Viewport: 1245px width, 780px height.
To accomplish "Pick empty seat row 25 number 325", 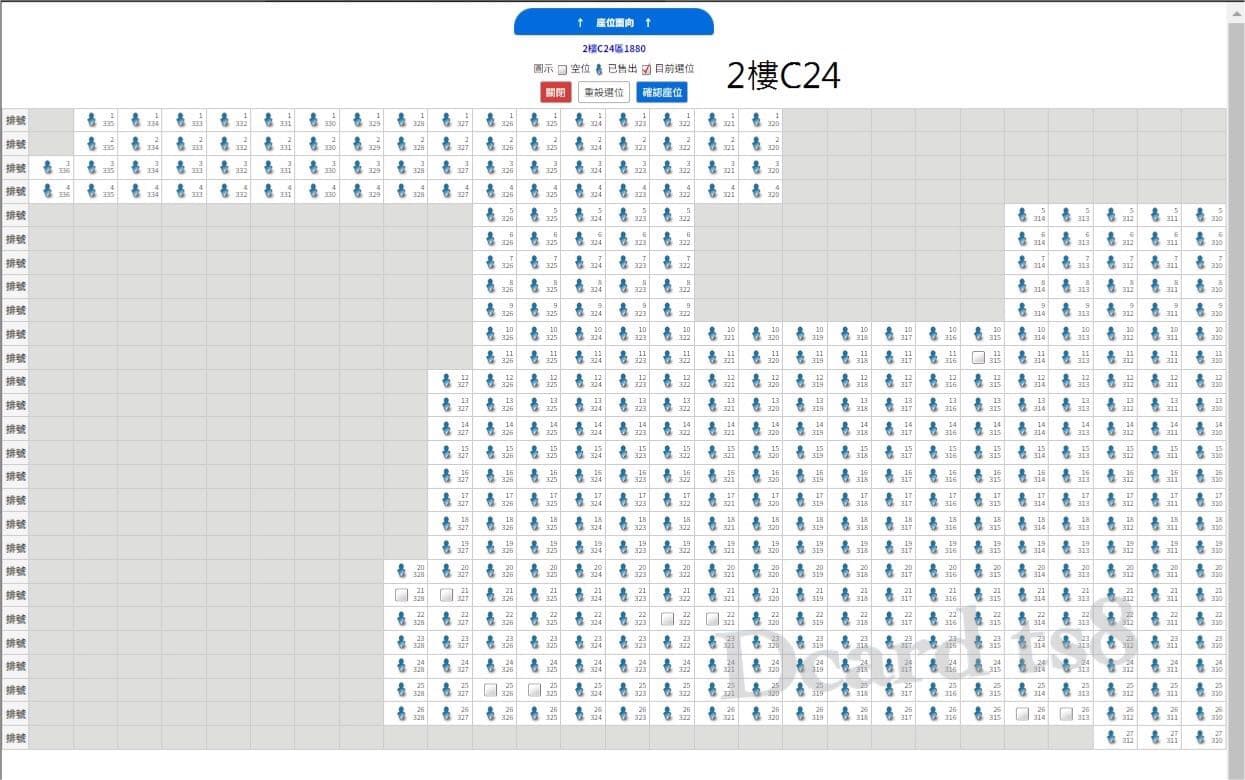I will click(x=534, y=690).
